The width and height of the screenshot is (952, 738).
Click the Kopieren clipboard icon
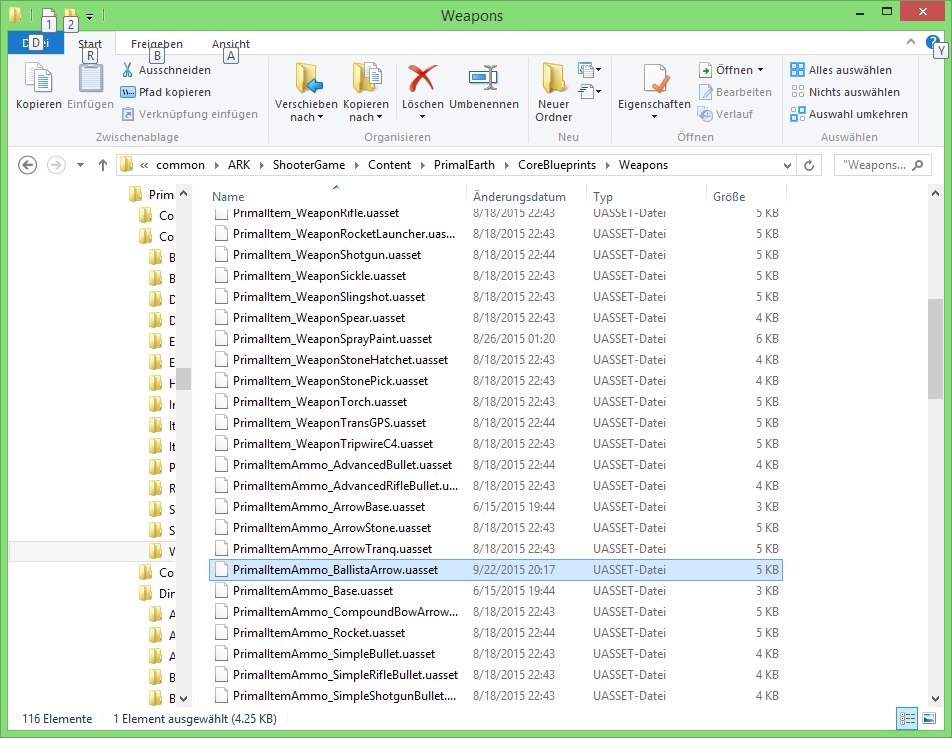coord(38,79)
